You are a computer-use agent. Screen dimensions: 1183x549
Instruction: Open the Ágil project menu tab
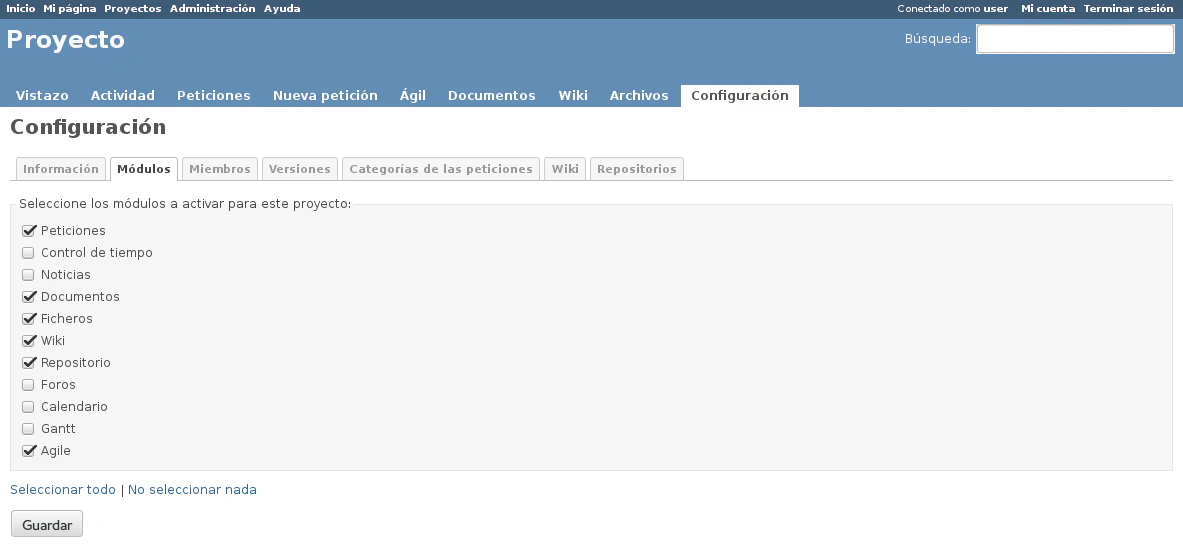[412, 96]
